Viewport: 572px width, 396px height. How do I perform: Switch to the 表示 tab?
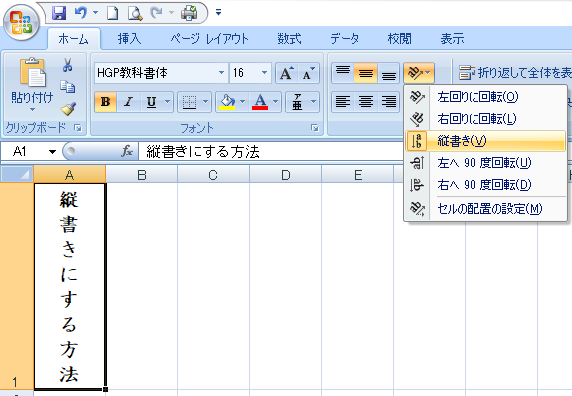(452, 39)
